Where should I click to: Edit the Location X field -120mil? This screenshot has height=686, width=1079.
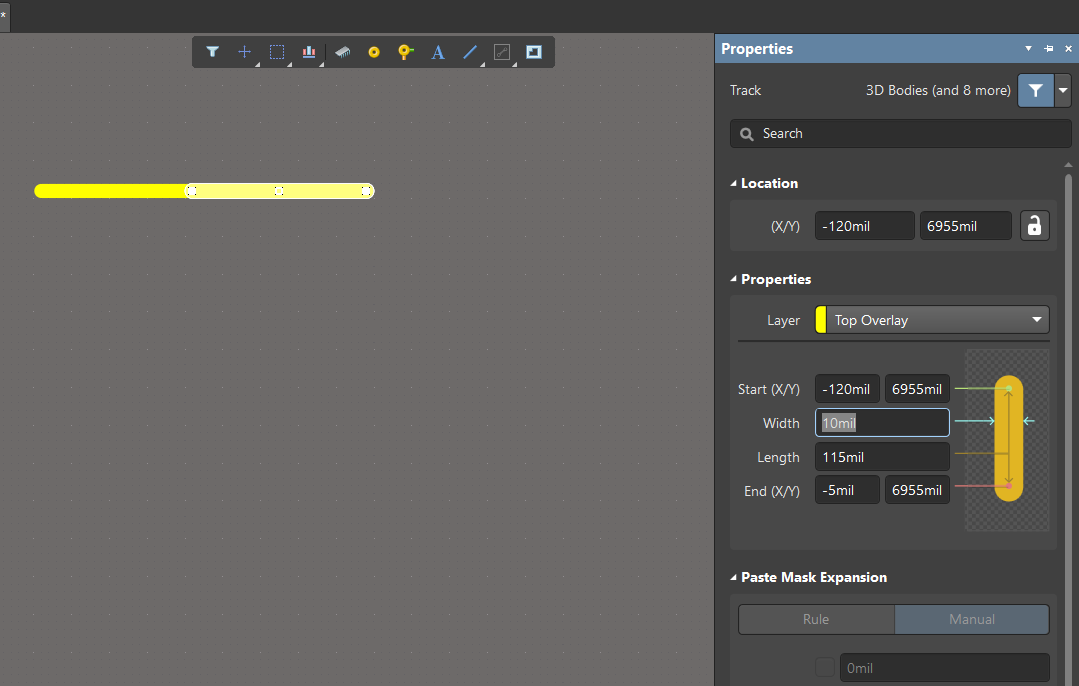click(864, 226)
